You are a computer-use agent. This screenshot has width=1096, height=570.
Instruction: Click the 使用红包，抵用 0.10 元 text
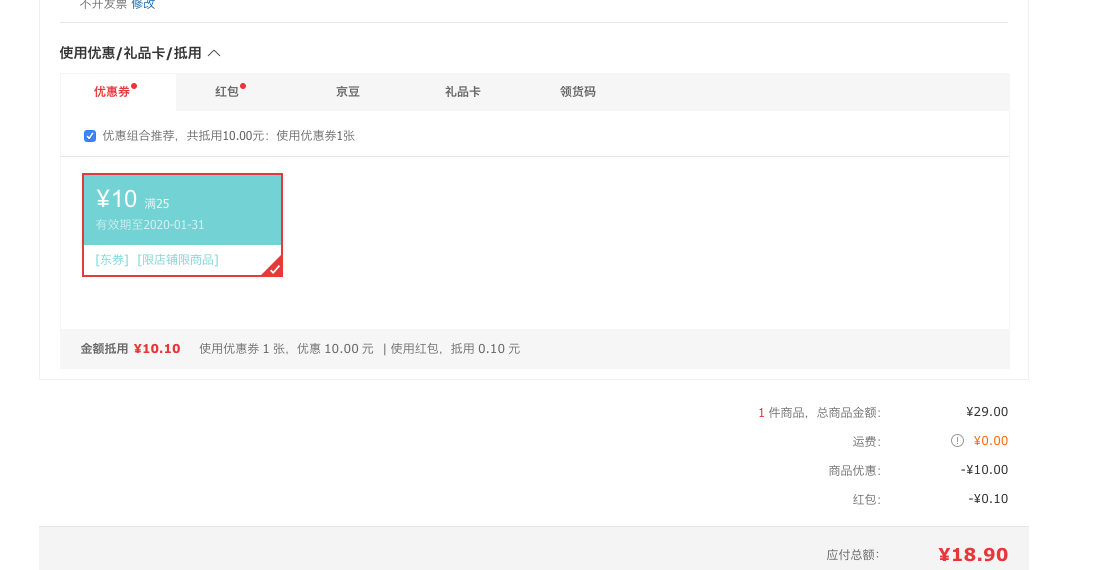pyautogui.click(x=455, y=349)
